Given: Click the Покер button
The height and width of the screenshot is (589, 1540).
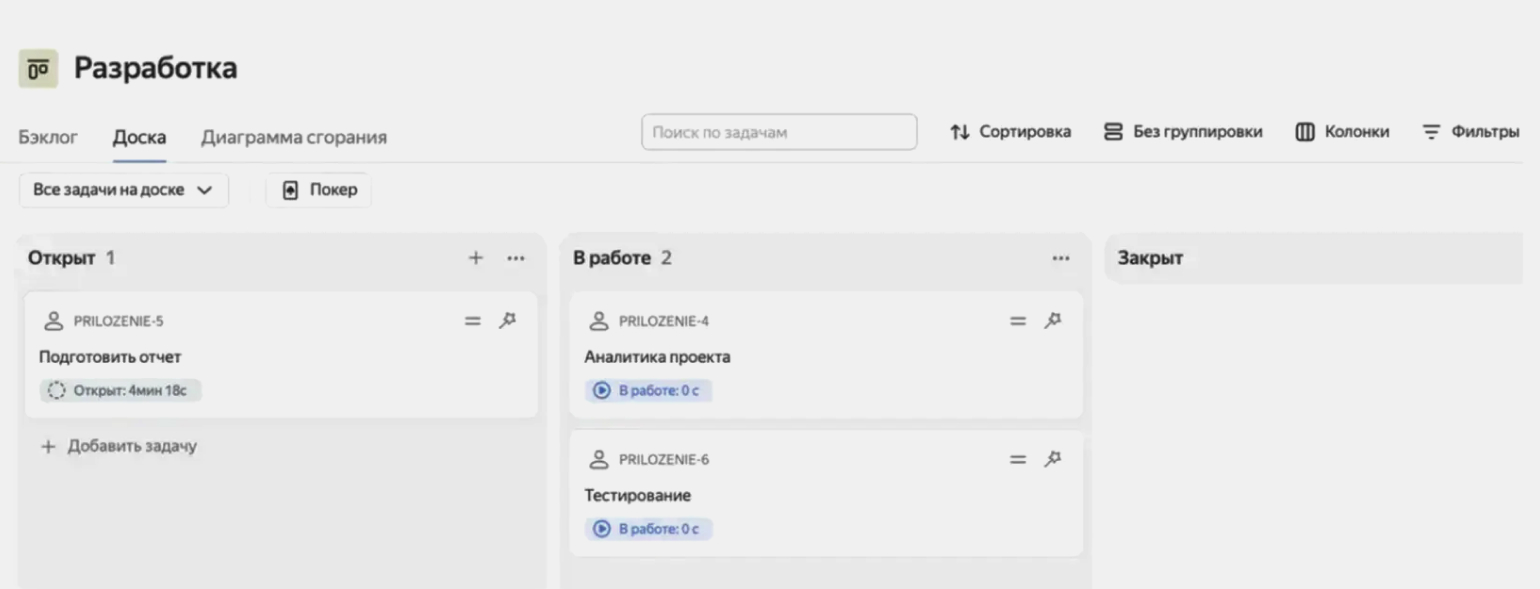Looking at the screenshot, I should point(319,190).
